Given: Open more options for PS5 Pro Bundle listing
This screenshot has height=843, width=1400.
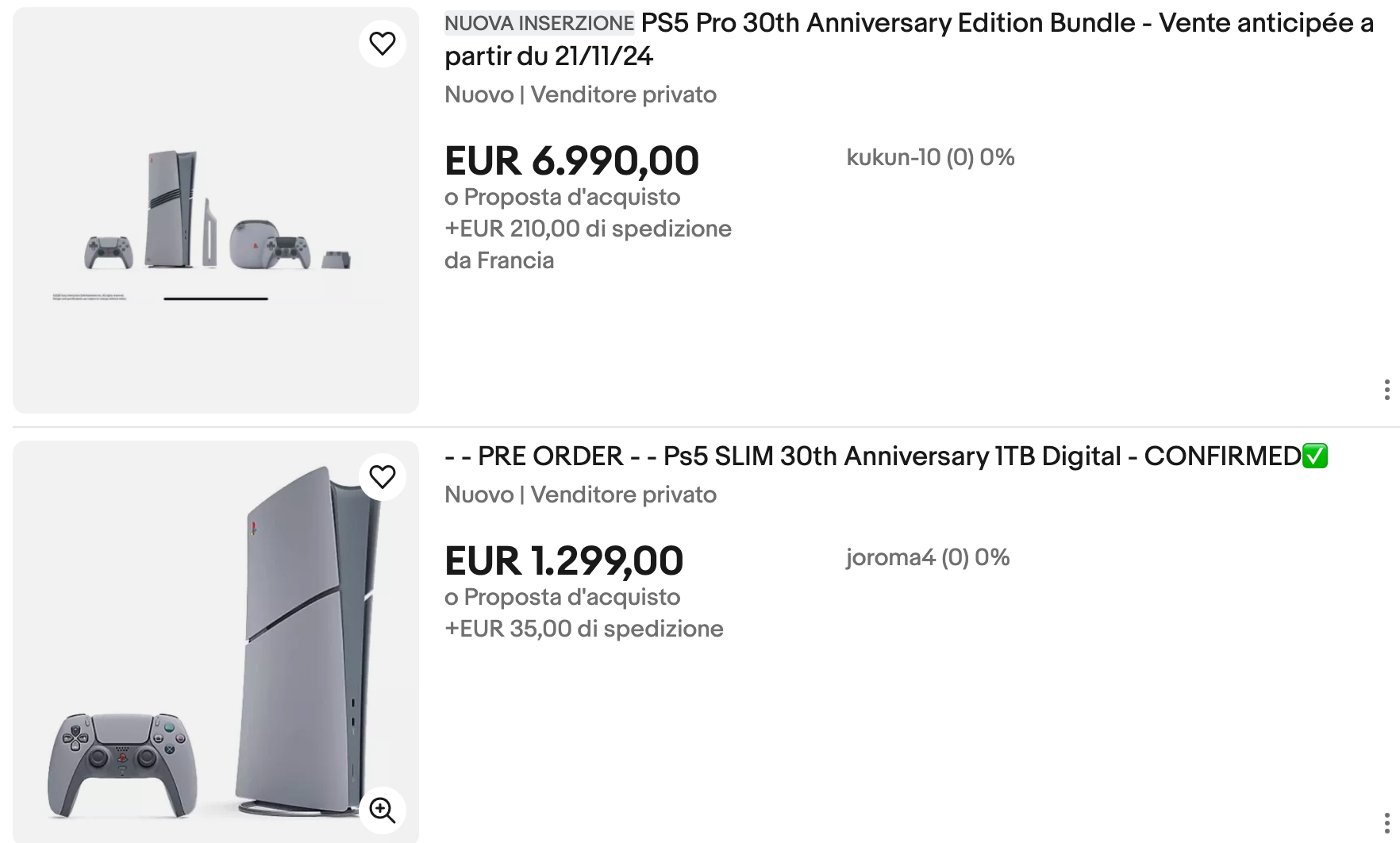Looking at the screenshot, I should tap(1387, 390).
